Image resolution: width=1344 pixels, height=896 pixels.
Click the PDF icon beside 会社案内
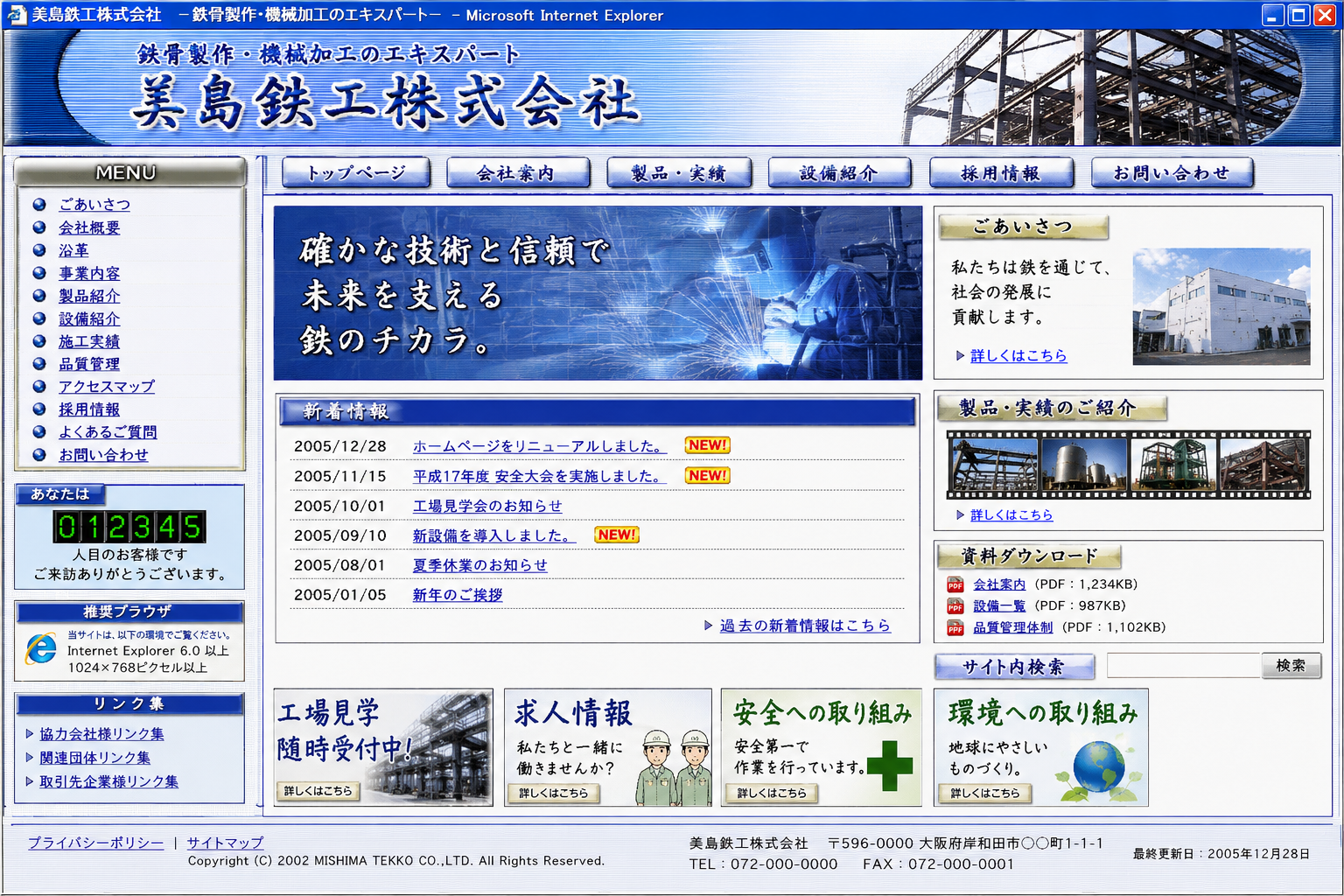pyautogui.click(x=955, y=584)
